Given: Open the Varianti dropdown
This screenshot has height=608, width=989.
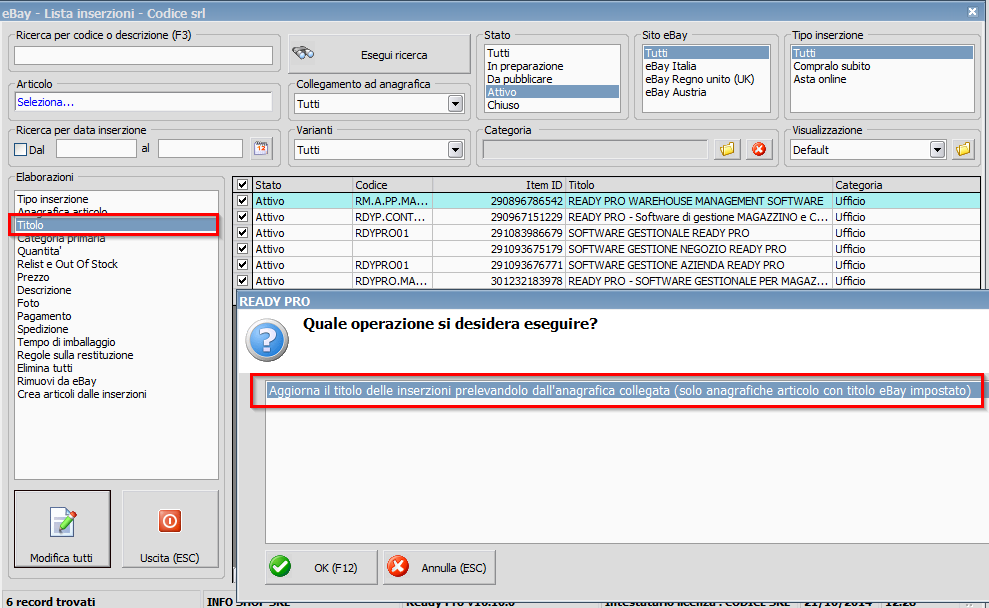Looking at the screenshot, I should pos(455,149).
